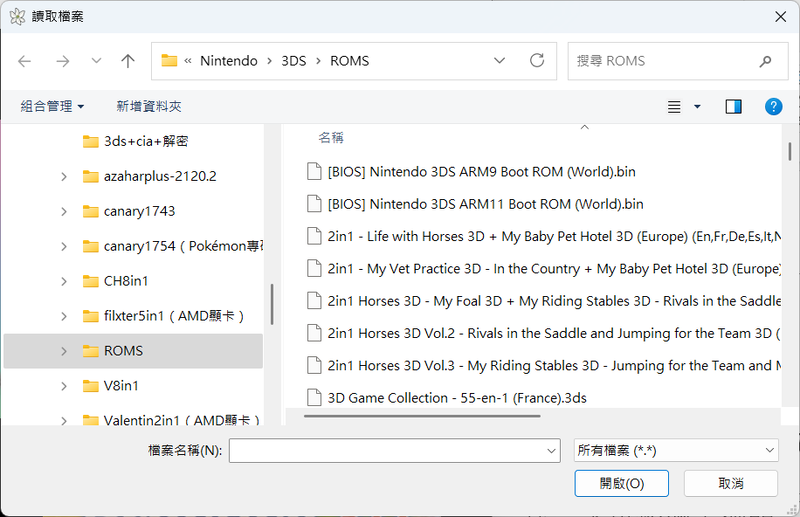This screenshot has width=800, height=517.
Task: Open the view options dropdown arrow
Action: point(697,107)
